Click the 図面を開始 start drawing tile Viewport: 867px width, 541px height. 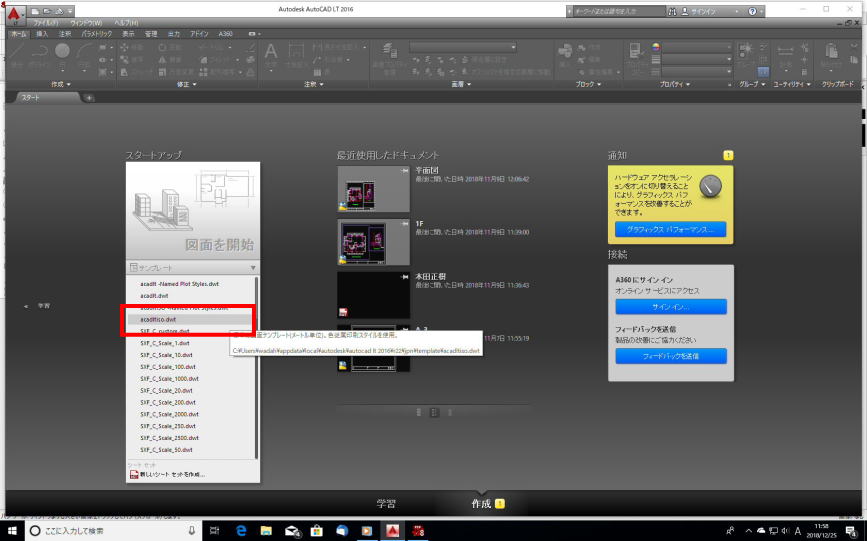(x=193, y=210)
